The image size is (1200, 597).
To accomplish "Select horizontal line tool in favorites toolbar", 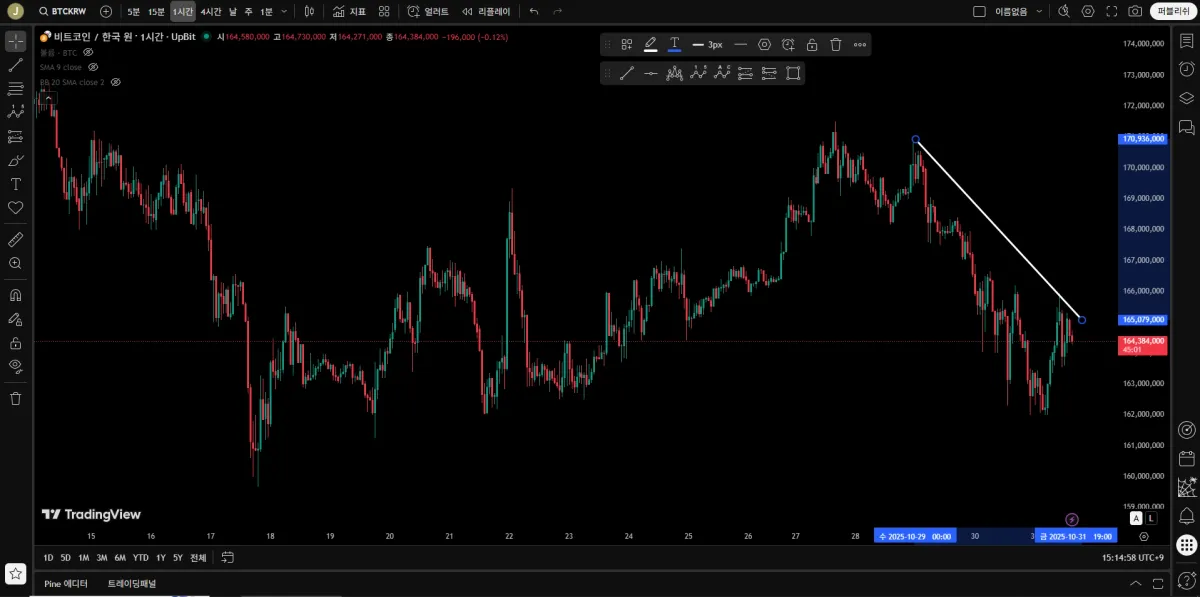I will tap(651, 73).
